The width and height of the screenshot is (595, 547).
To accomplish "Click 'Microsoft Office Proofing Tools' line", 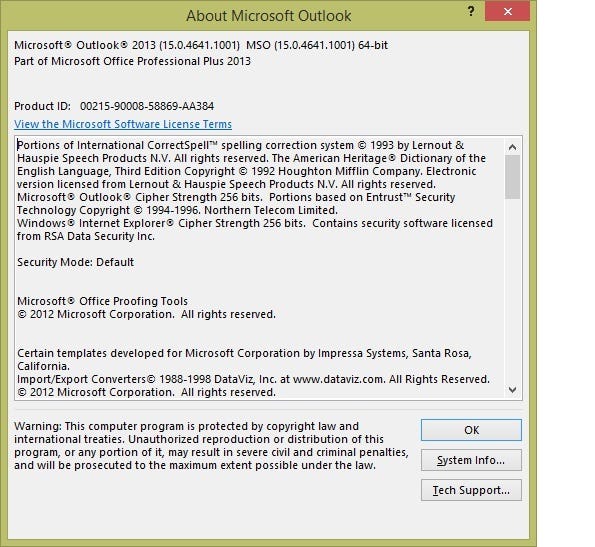I will 102,301.
